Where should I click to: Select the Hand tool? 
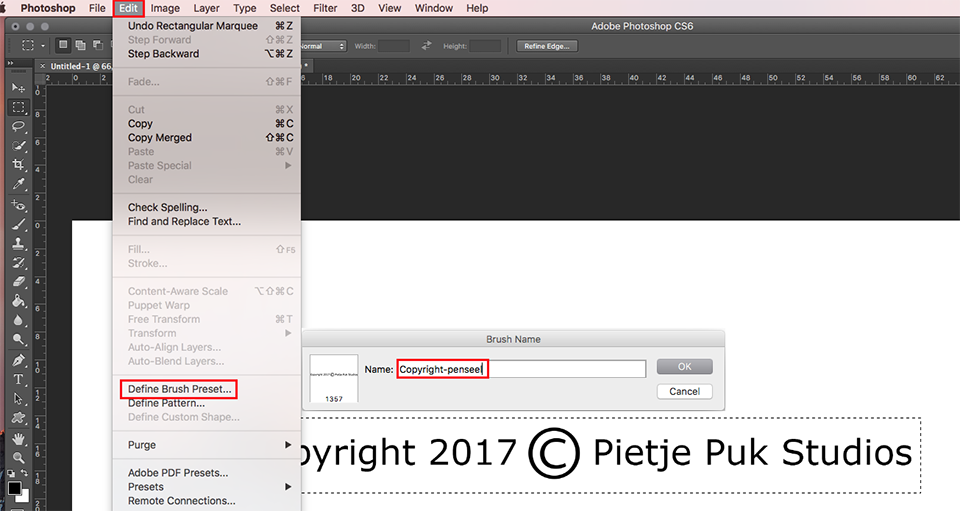click(x=18, y=438)
